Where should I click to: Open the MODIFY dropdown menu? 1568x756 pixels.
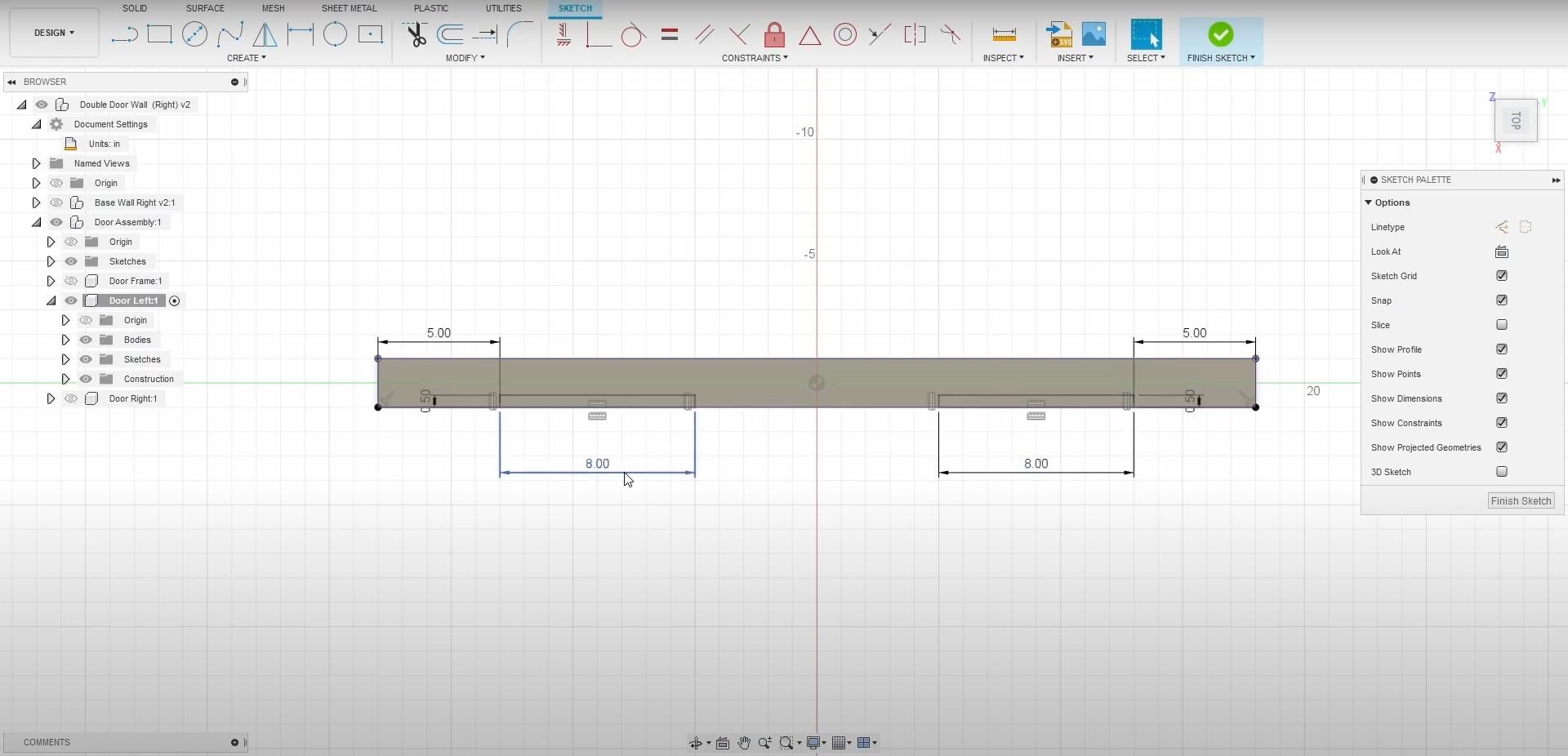[465, 58]
